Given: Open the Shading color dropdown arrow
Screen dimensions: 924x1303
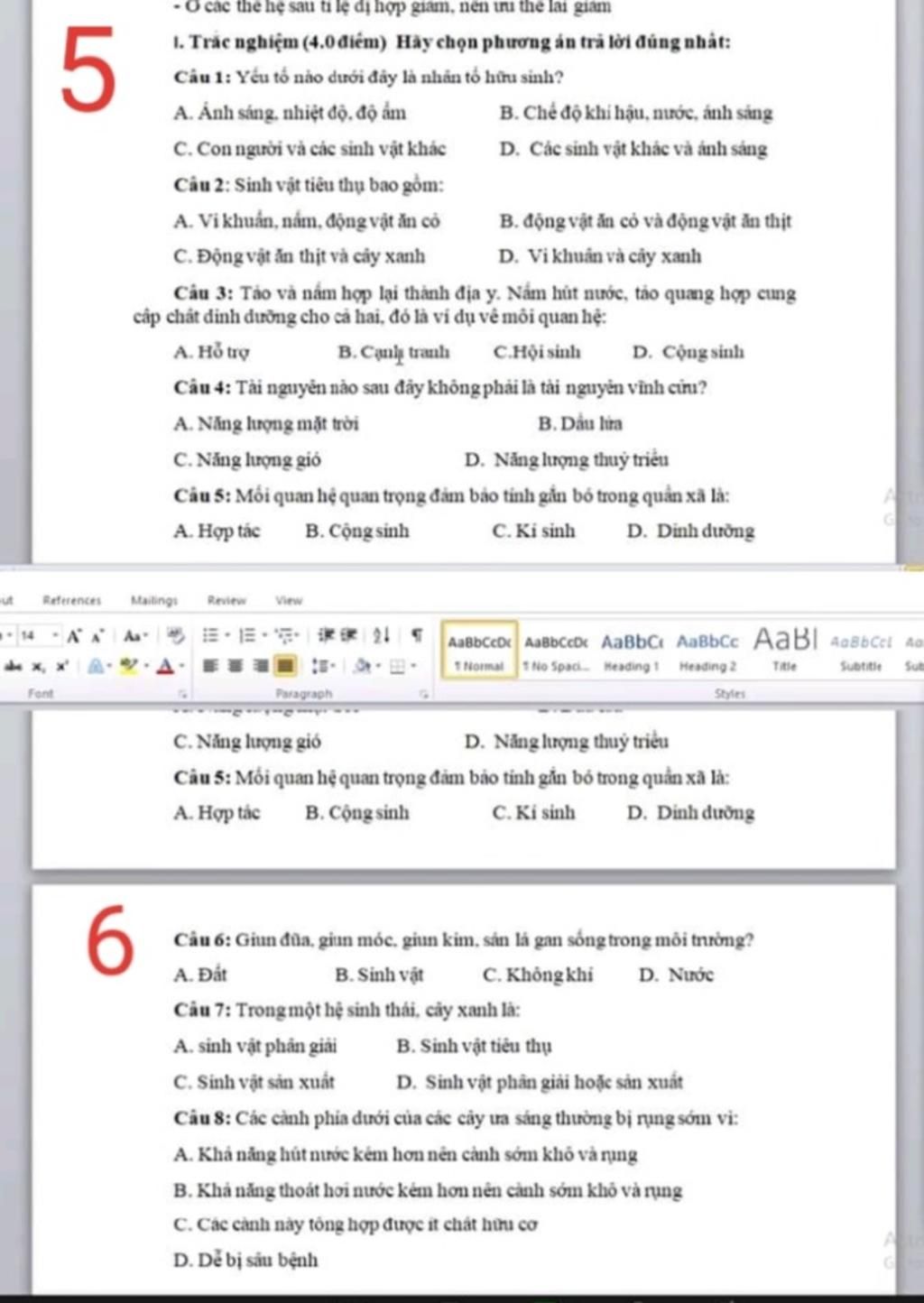Looking at the screenshot, I should click(x=377, y=667).
